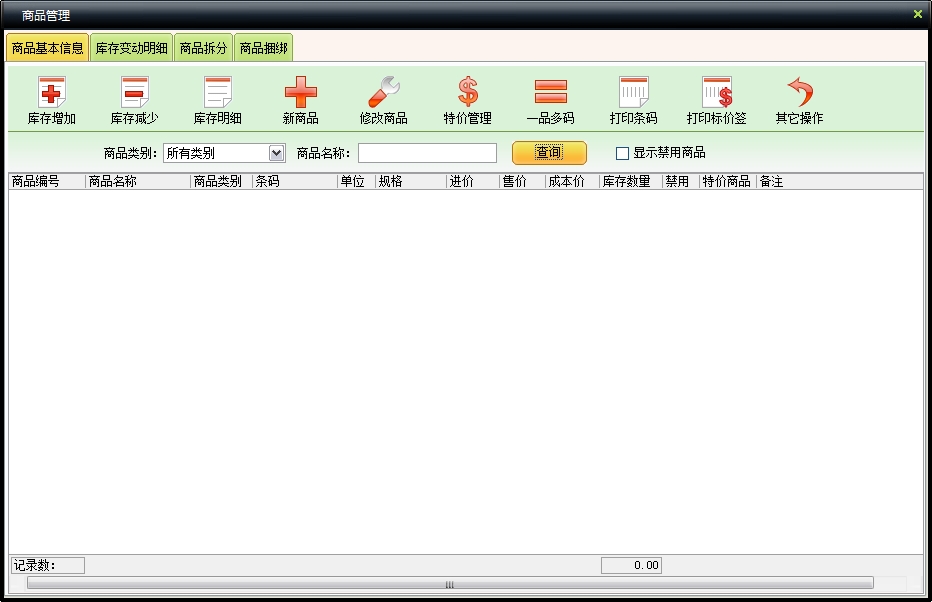The width and height of the screenshot is (932, 602).
Task: Click the 库存减少 (stock decrease) icon
Action: [134, 93]
